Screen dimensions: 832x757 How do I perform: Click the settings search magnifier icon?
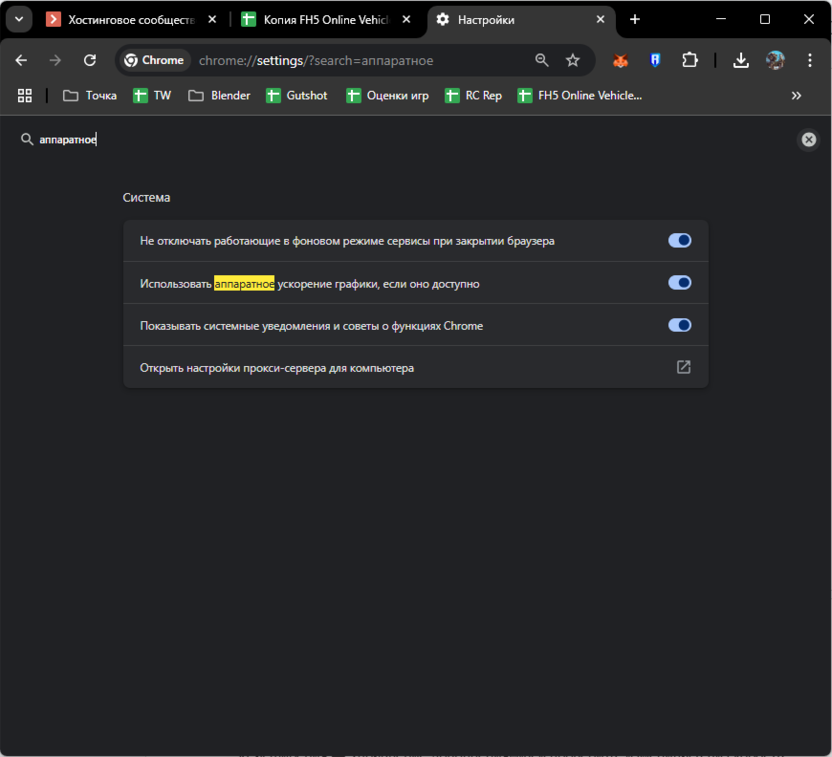(27, 140)
